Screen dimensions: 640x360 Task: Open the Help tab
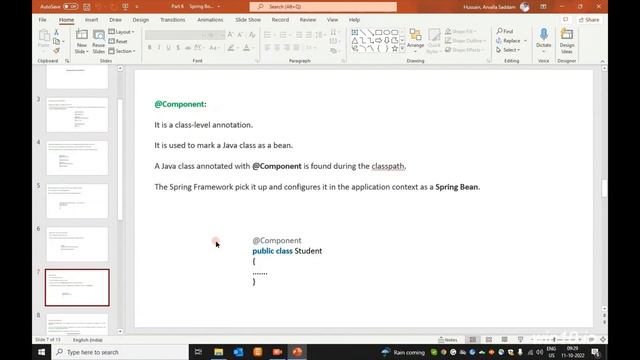[x=354, y=20]
